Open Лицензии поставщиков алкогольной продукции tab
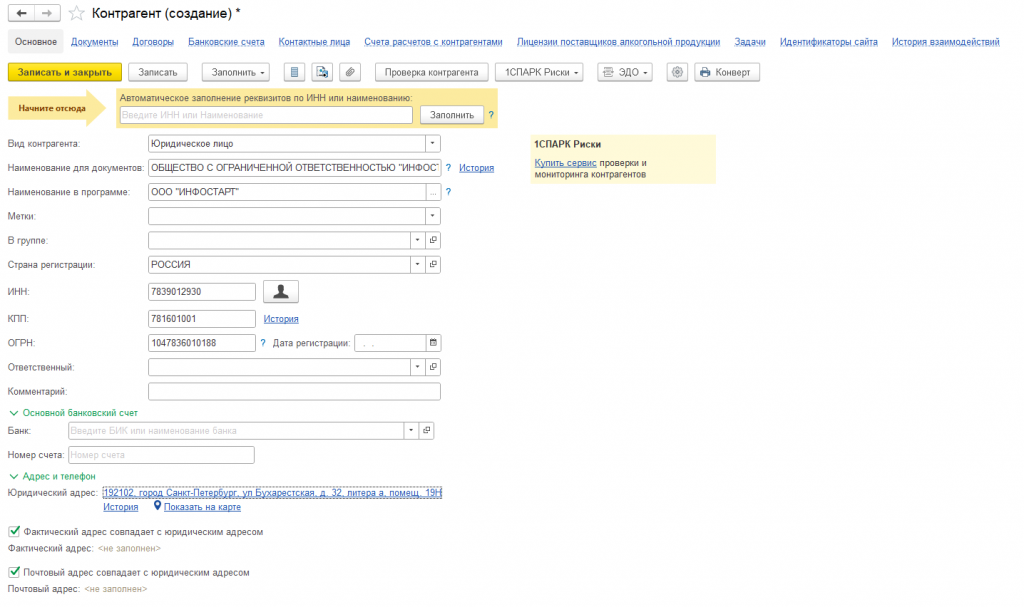Image resolution: width=1024 pixels, height=607 pixels. [x=618, y=42]
